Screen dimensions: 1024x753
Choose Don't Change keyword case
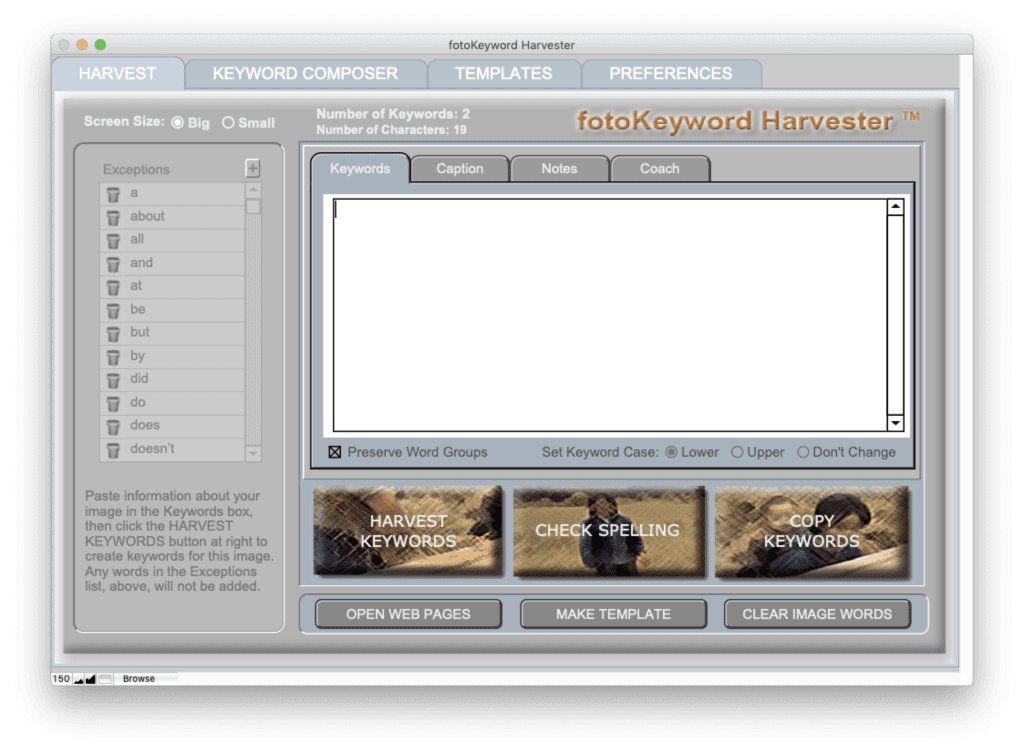803,452
